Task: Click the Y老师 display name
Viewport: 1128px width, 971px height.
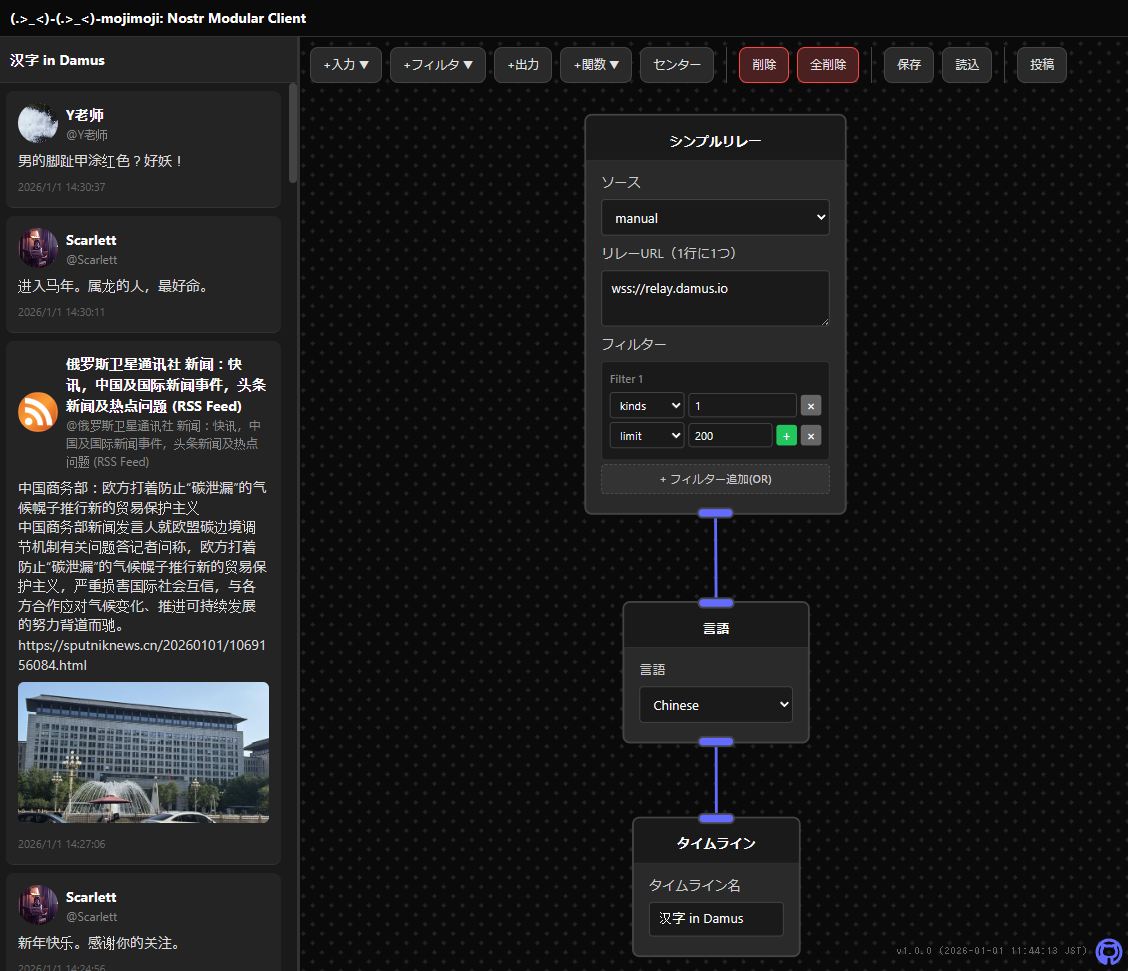Action: pyautogui.click(x=85, y=115)
